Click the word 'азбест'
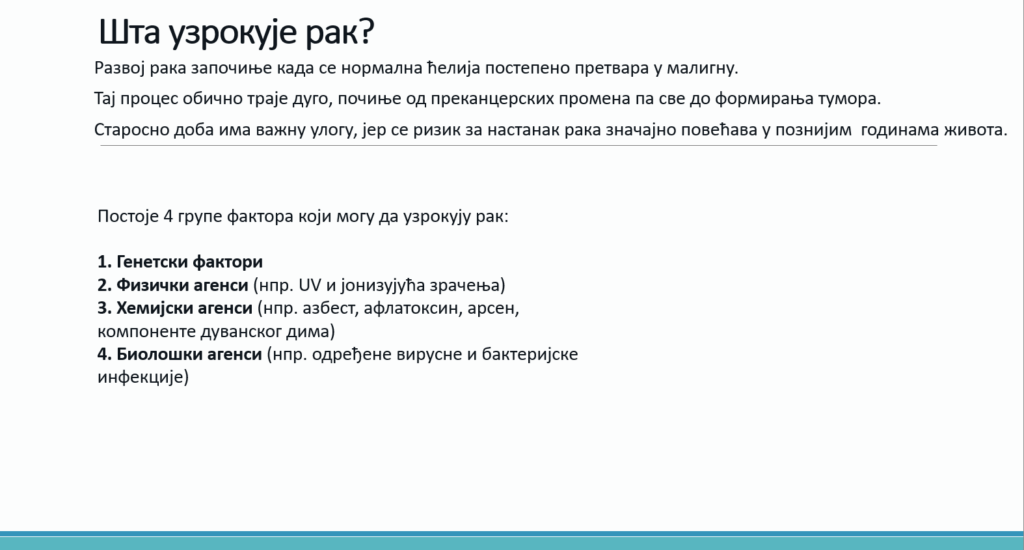The width and height of the screenshot is (1024, 550). click(320, 307)
